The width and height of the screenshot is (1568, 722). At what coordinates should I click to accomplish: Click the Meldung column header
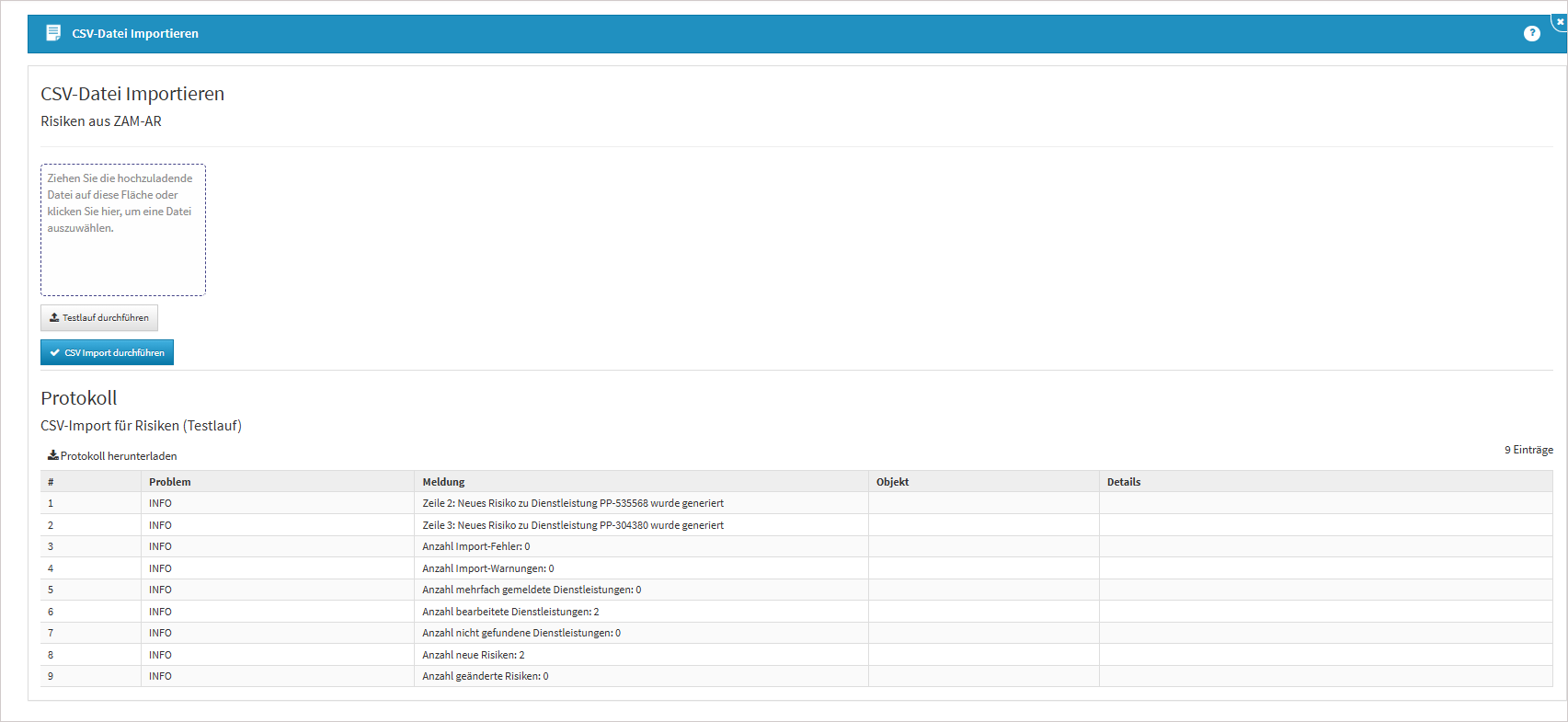443,482
